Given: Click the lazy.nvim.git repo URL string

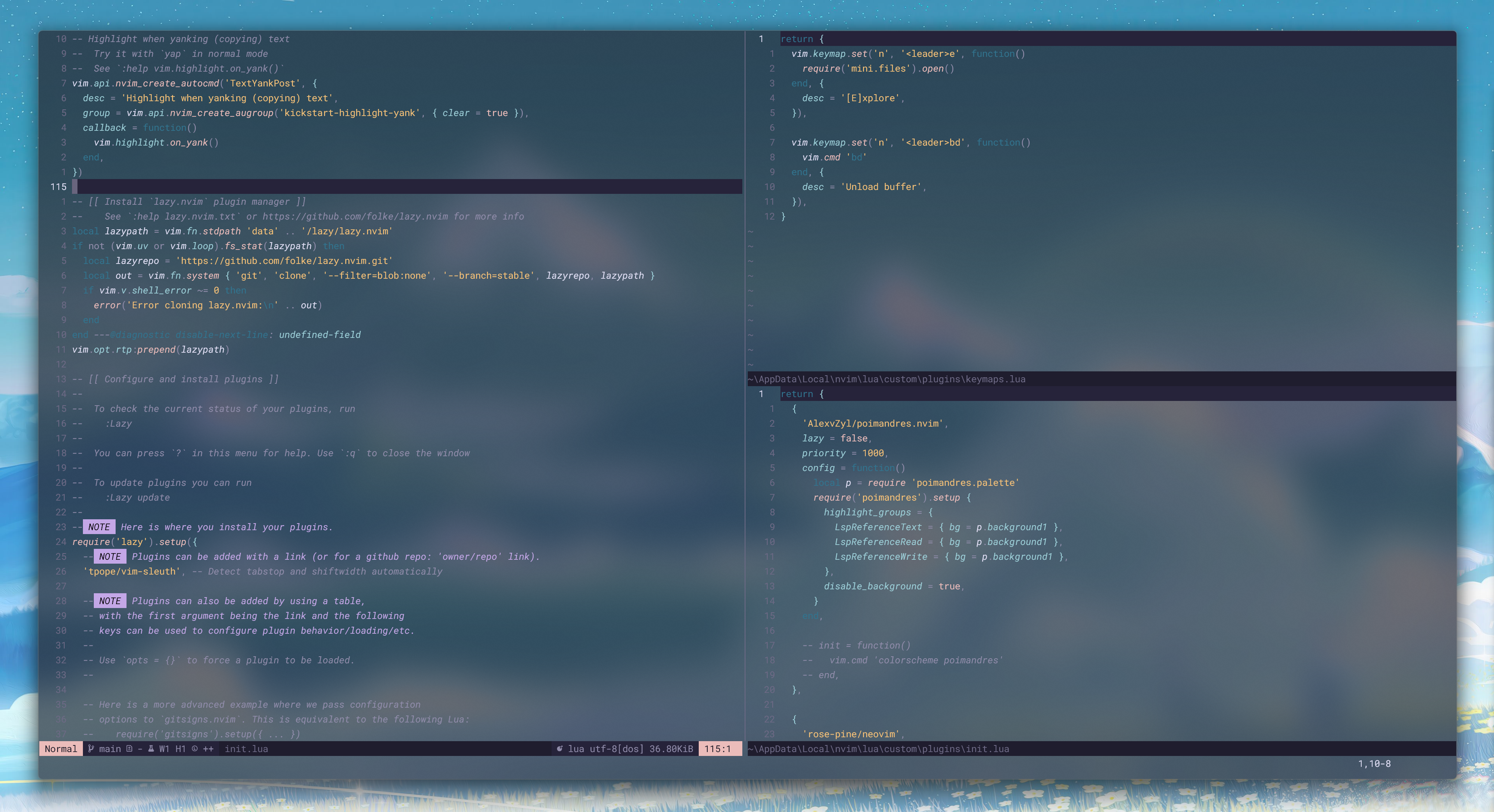Looking at the screenshot, I should pos(284,261).
